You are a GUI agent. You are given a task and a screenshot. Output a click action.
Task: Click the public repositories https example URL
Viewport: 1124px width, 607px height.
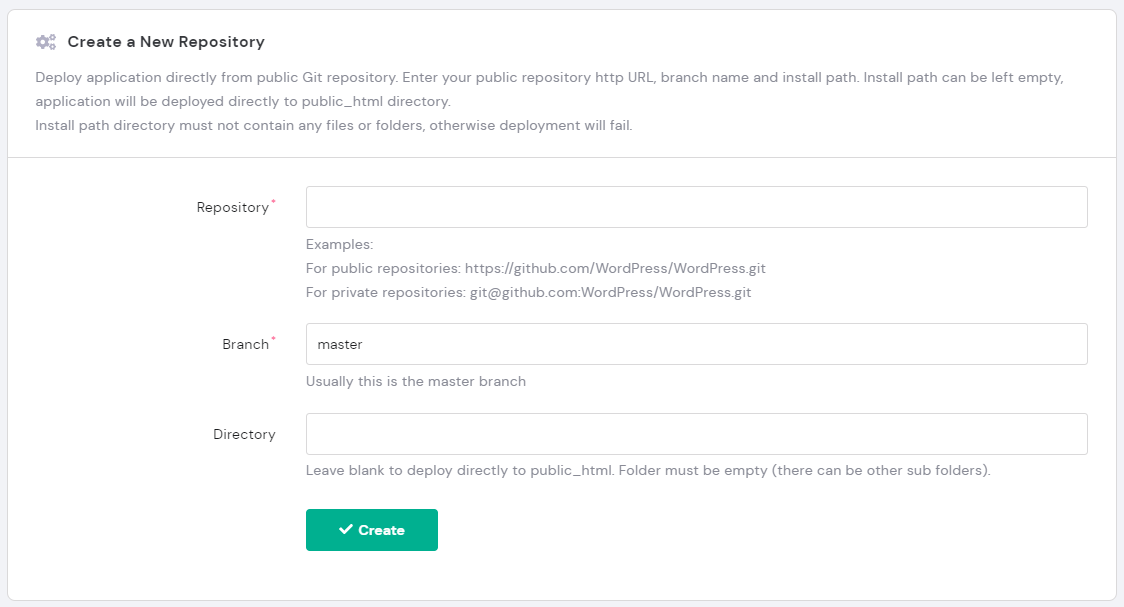tap(615, 269)
